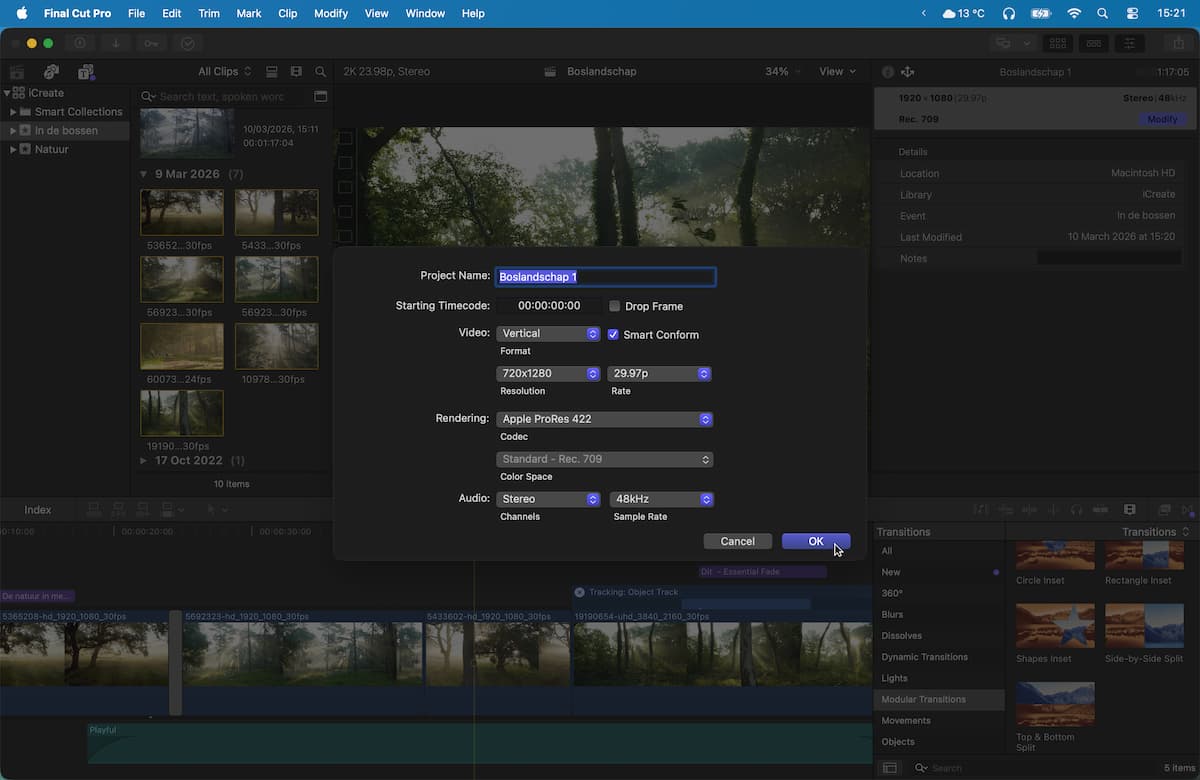
Task: Open the All Clips filter popup
Action: (x=225, y=72)
